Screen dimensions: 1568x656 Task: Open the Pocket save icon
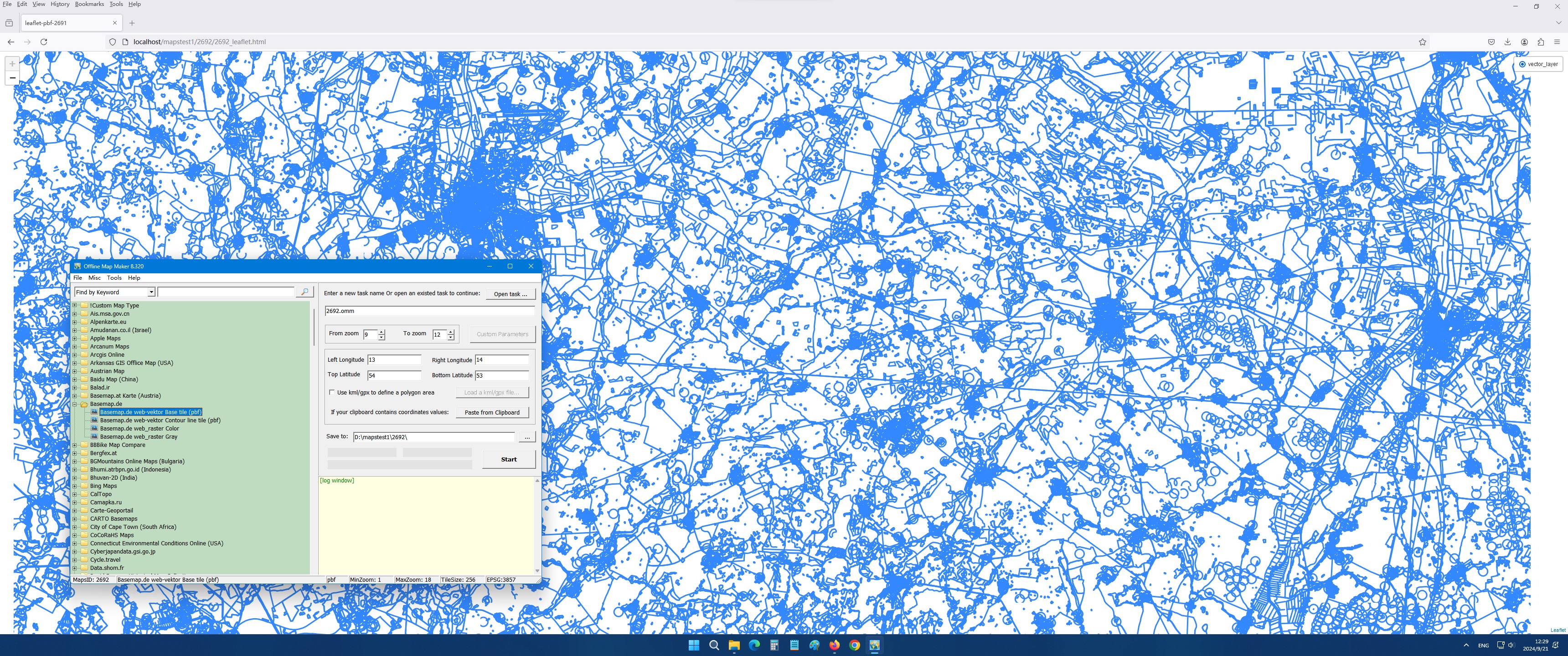[x=1491, y=42]
